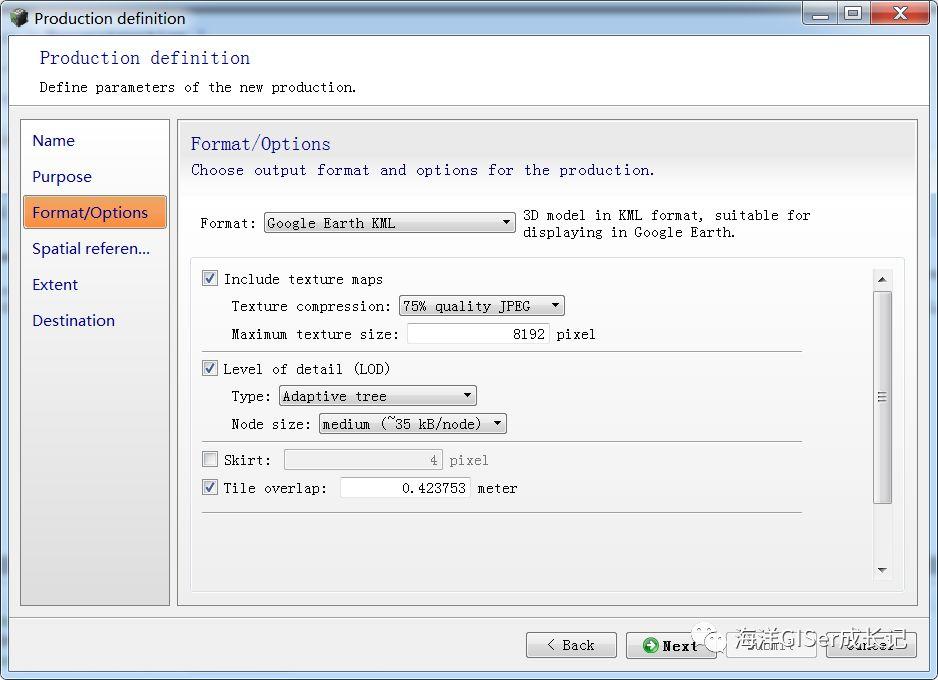The image size is (938, 680).
Task: Open the Format dropdown (Google Earth KML)
Action: coord(389,223)
